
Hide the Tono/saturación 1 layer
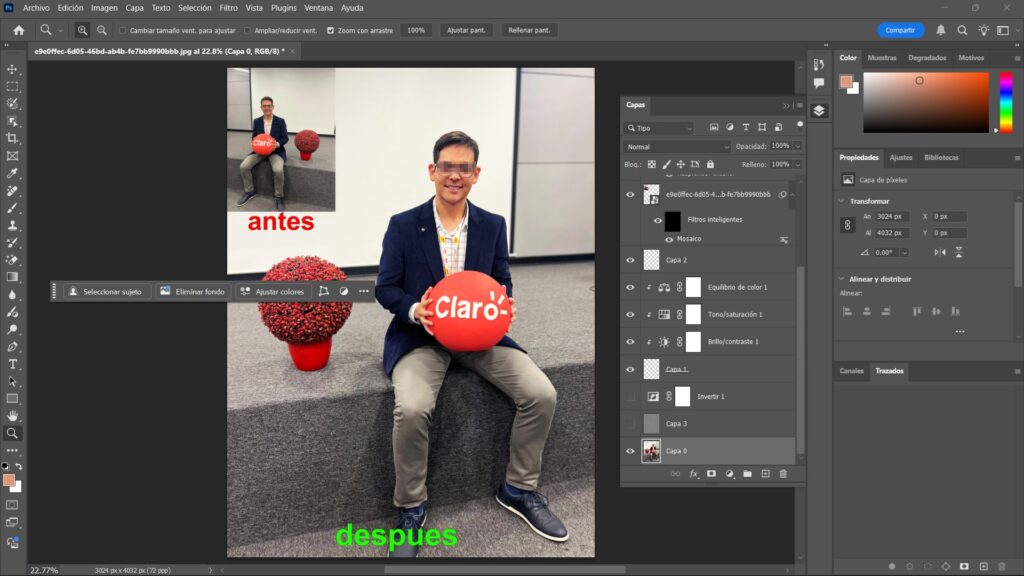(x=630, y=314)
